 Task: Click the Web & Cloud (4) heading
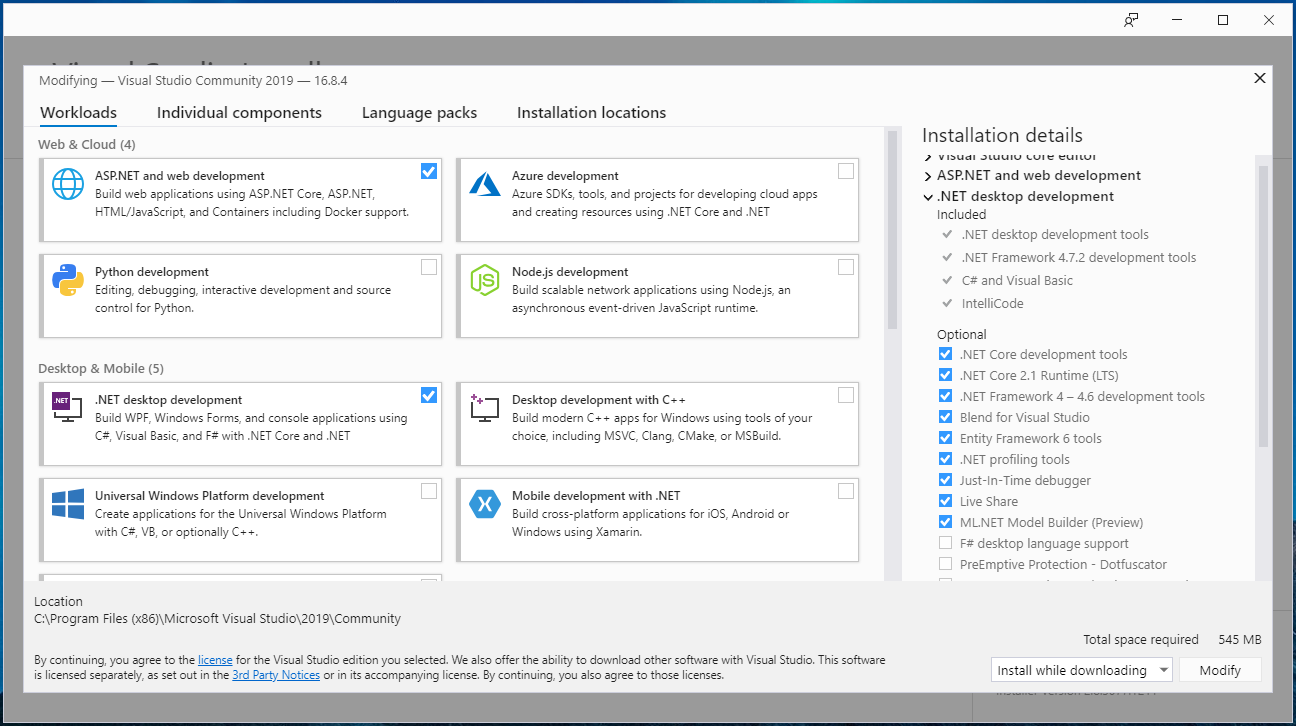pyautogui.click(x=87, y=144)
